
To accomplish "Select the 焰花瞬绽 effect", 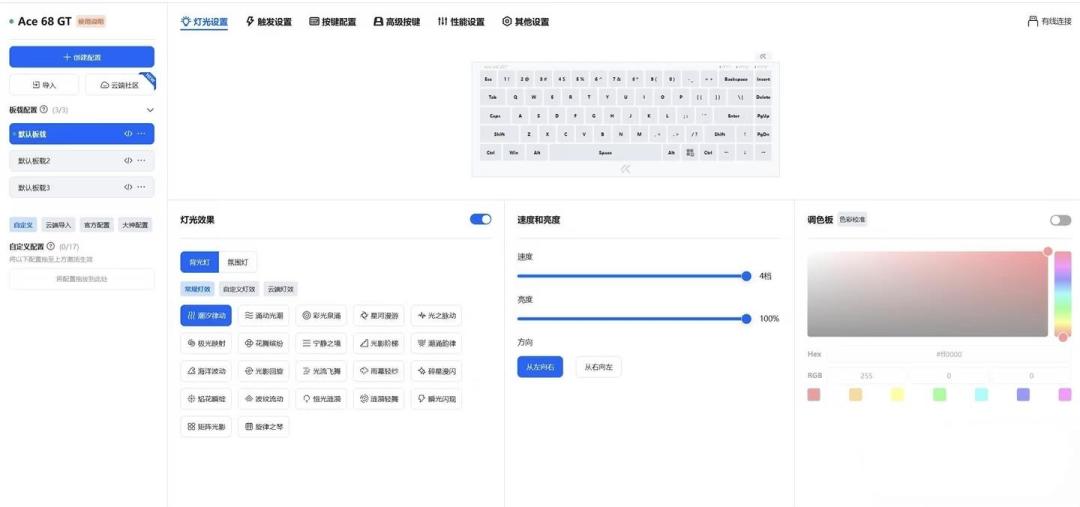I will (x=206, y=399).
